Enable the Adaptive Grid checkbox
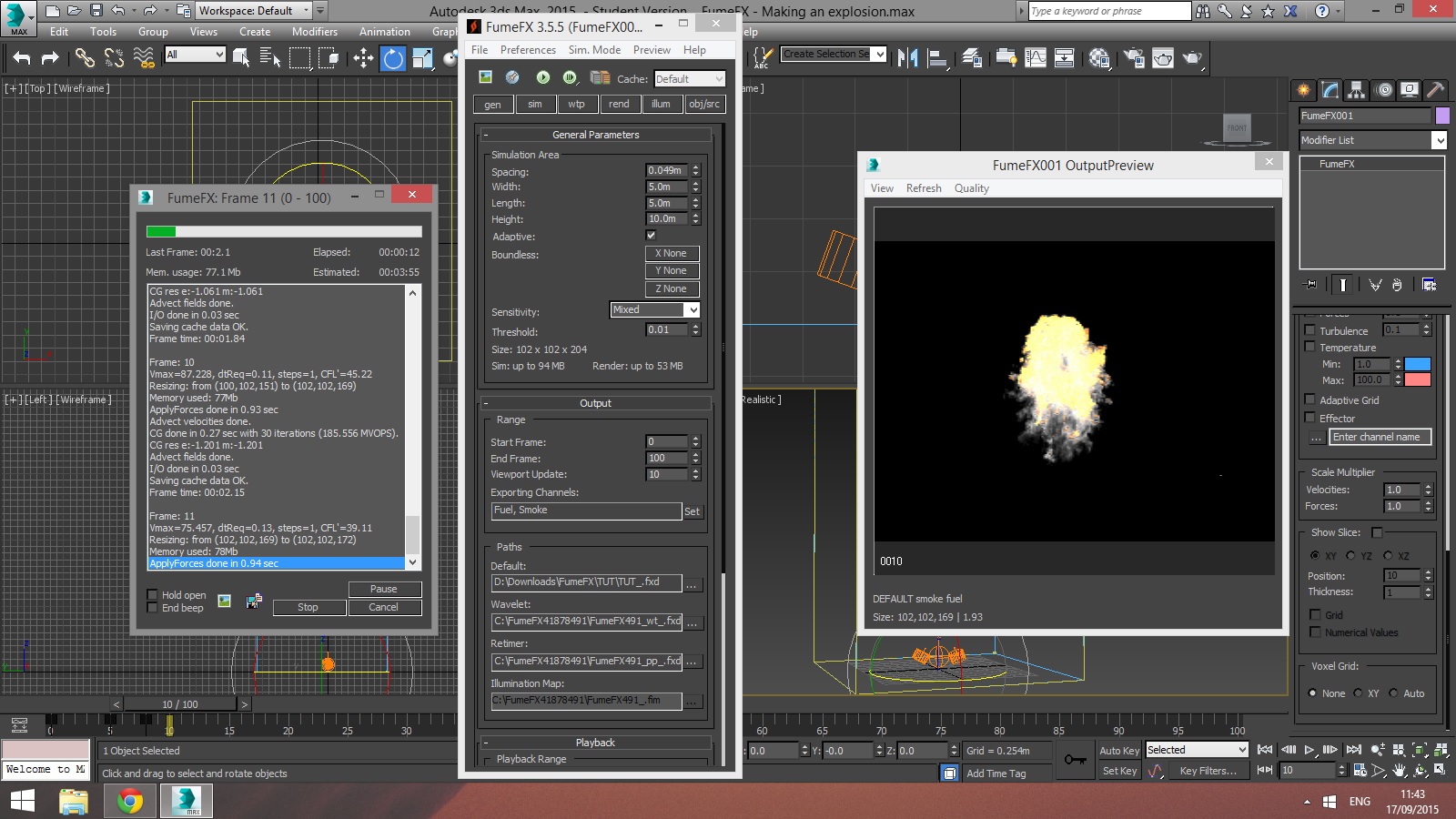This screenshot has width=1456, height=819. coord(1309,399)
